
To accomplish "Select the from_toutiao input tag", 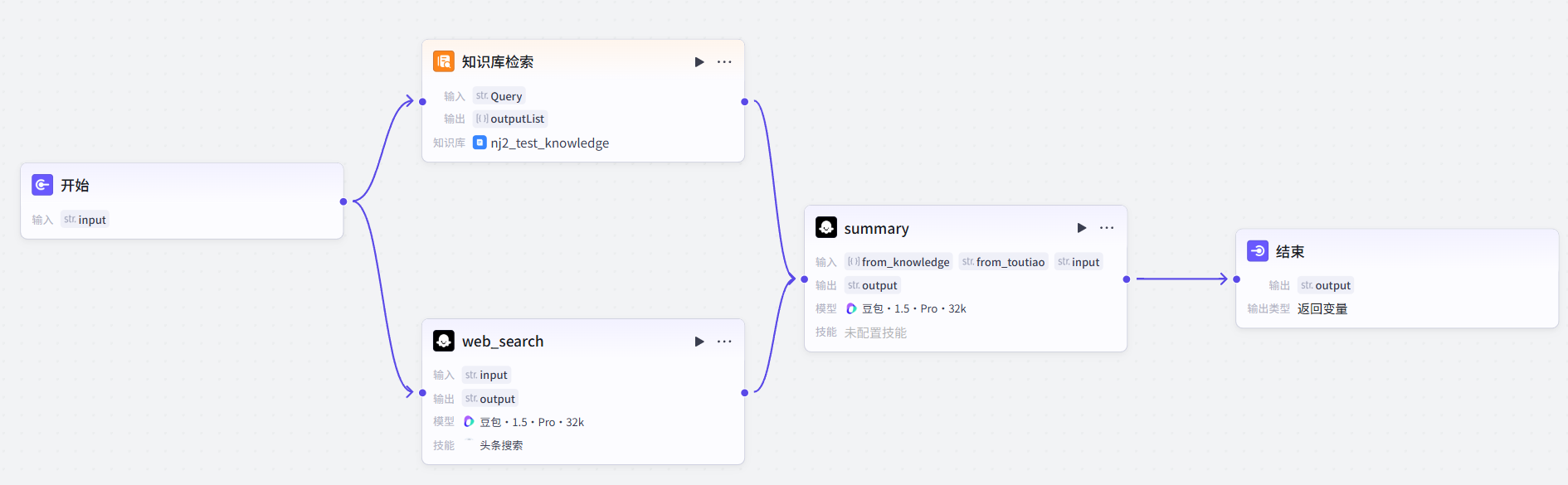I will coord(1004,262).
